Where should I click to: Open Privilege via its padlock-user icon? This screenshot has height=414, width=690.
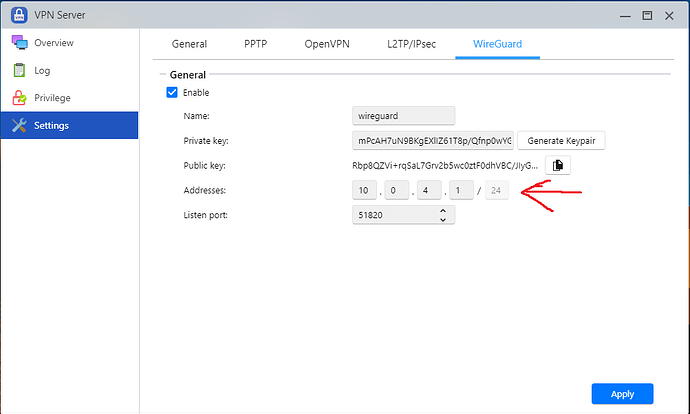[18, 98]
